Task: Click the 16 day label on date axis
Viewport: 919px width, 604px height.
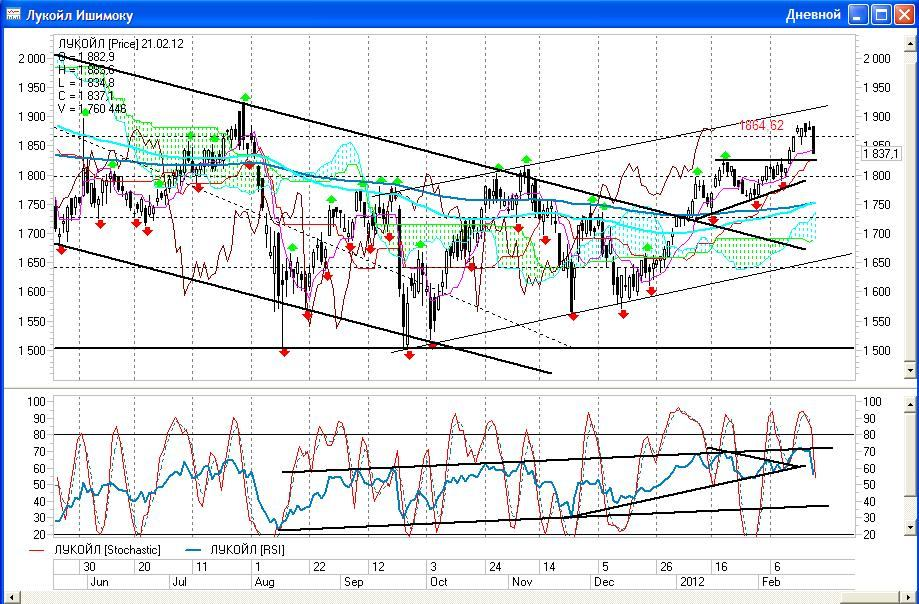Action: click(721, 567)
